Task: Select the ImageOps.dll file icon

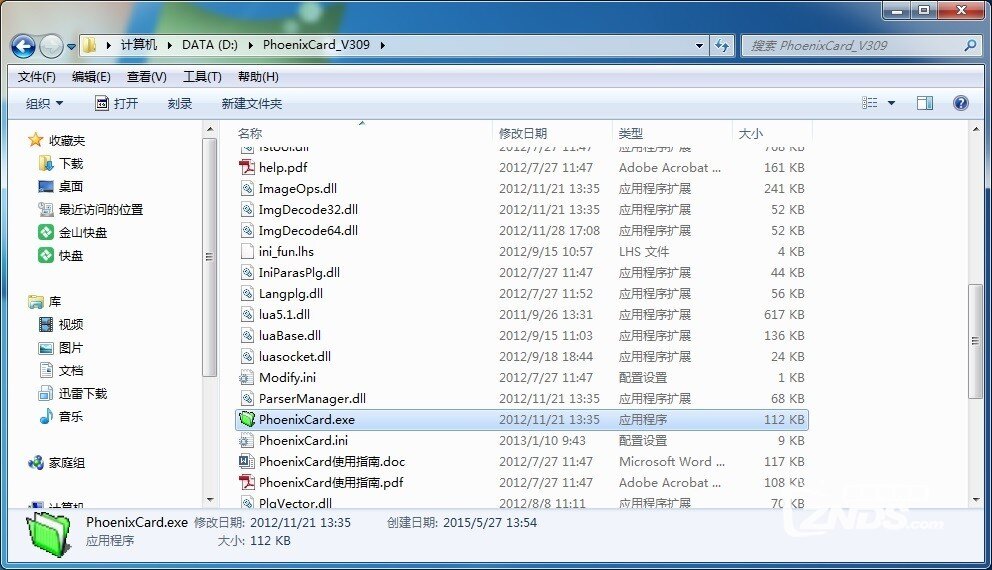Action: point(247,189)
